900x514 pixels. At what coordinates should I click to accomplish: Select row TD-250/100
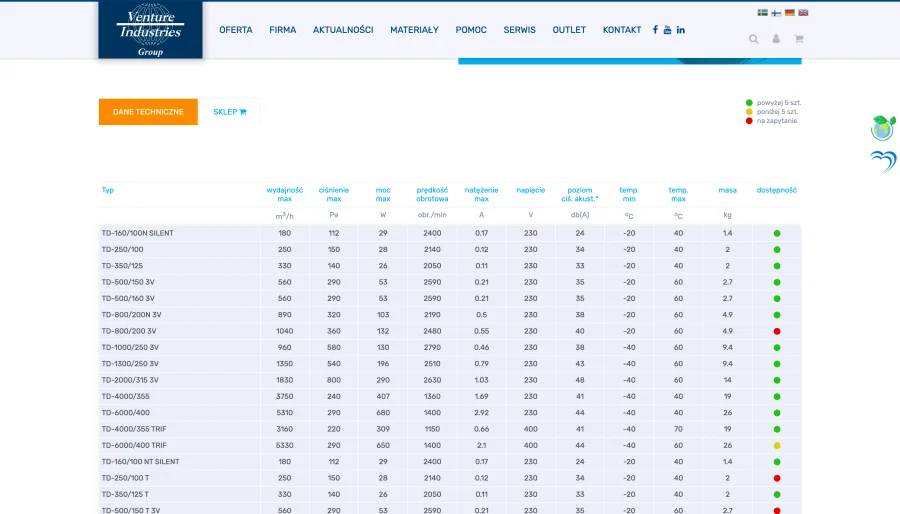point(449,250)
